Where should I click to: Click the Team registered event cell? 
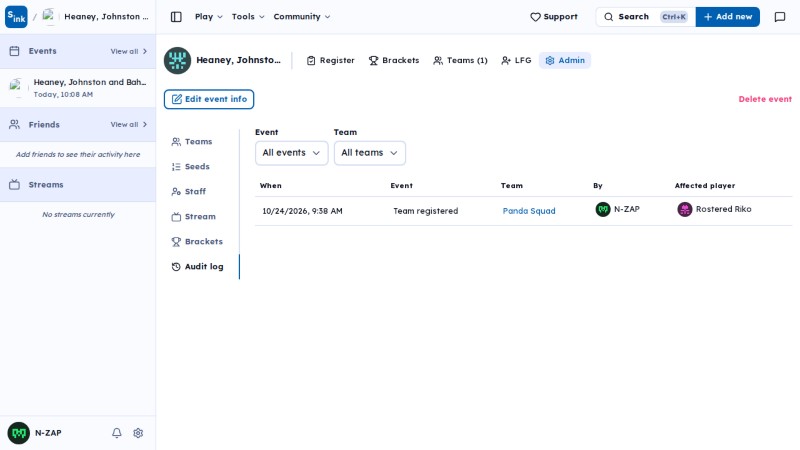point(426,211)
